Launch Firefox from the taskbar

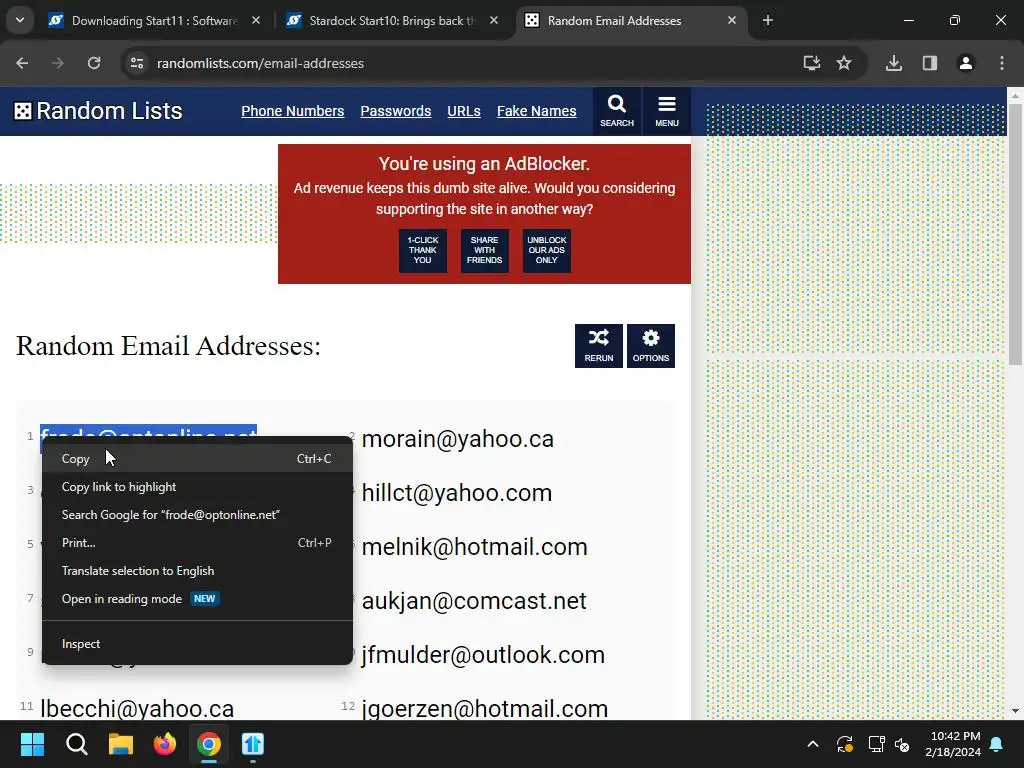165,744
